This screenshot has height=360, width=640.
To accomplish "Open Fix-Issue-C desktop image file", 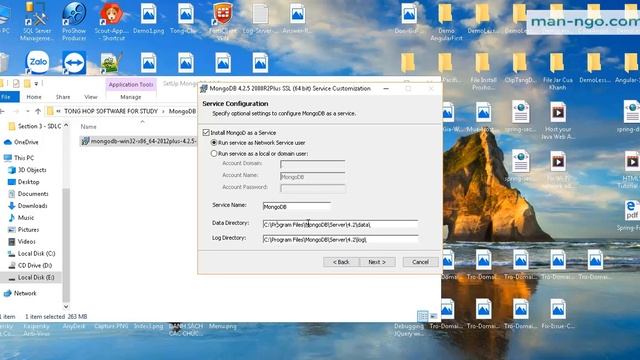I will [x=558, y=313].
